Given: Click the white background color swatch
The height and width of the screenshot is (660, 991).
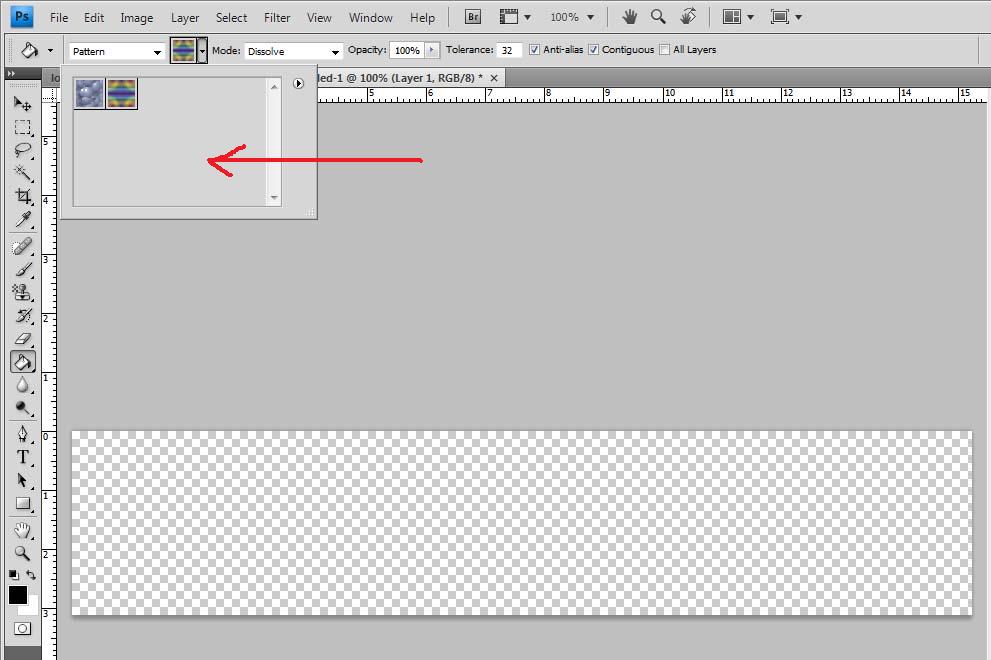Looking at the screenshot, I should pyautogui.click(x=30, y=608).
